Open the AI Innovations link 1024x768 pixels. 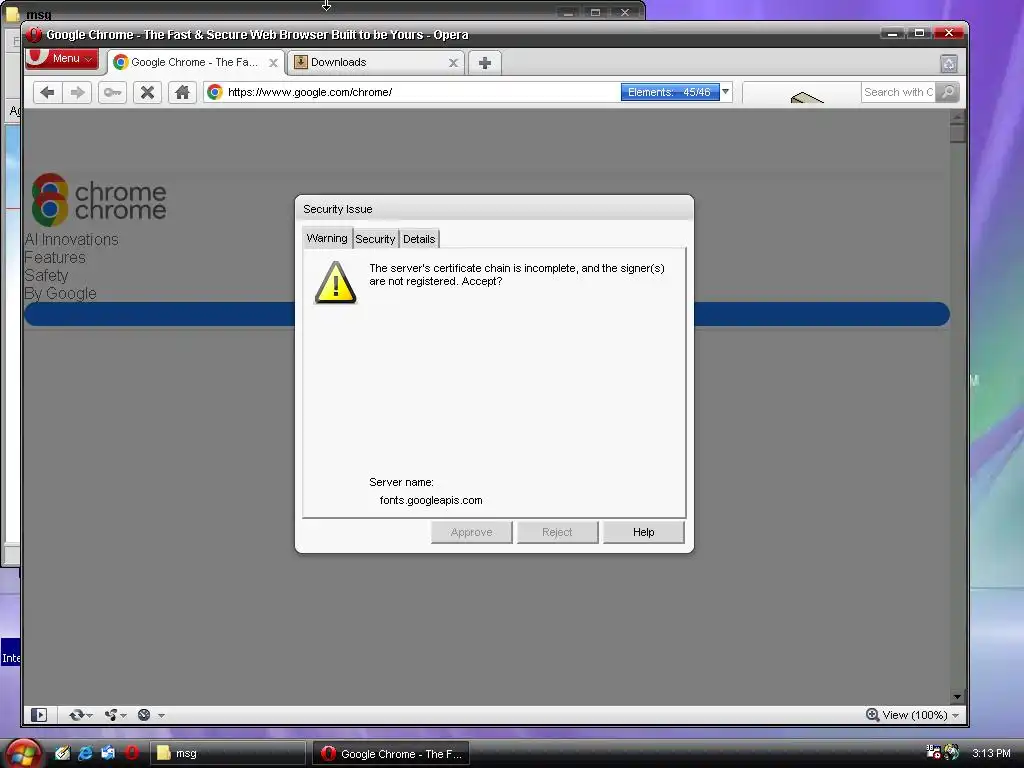[x=71, y=240]
